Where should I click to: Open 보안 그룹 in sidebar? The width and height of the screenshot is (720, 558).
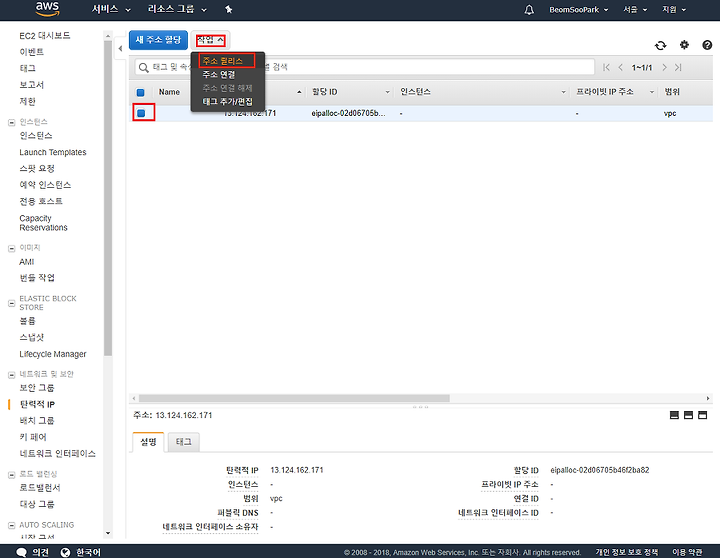(x=36, y=388)
